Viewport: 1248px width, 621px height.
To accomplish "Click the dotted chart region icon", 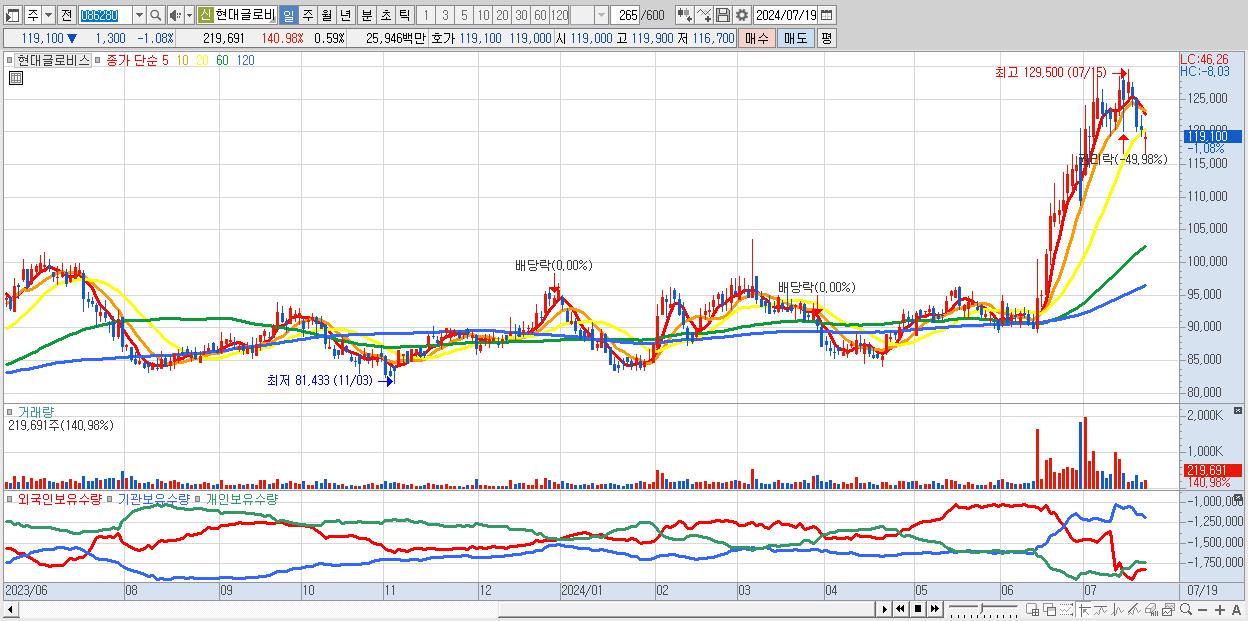I will [x=1066, y=609].
